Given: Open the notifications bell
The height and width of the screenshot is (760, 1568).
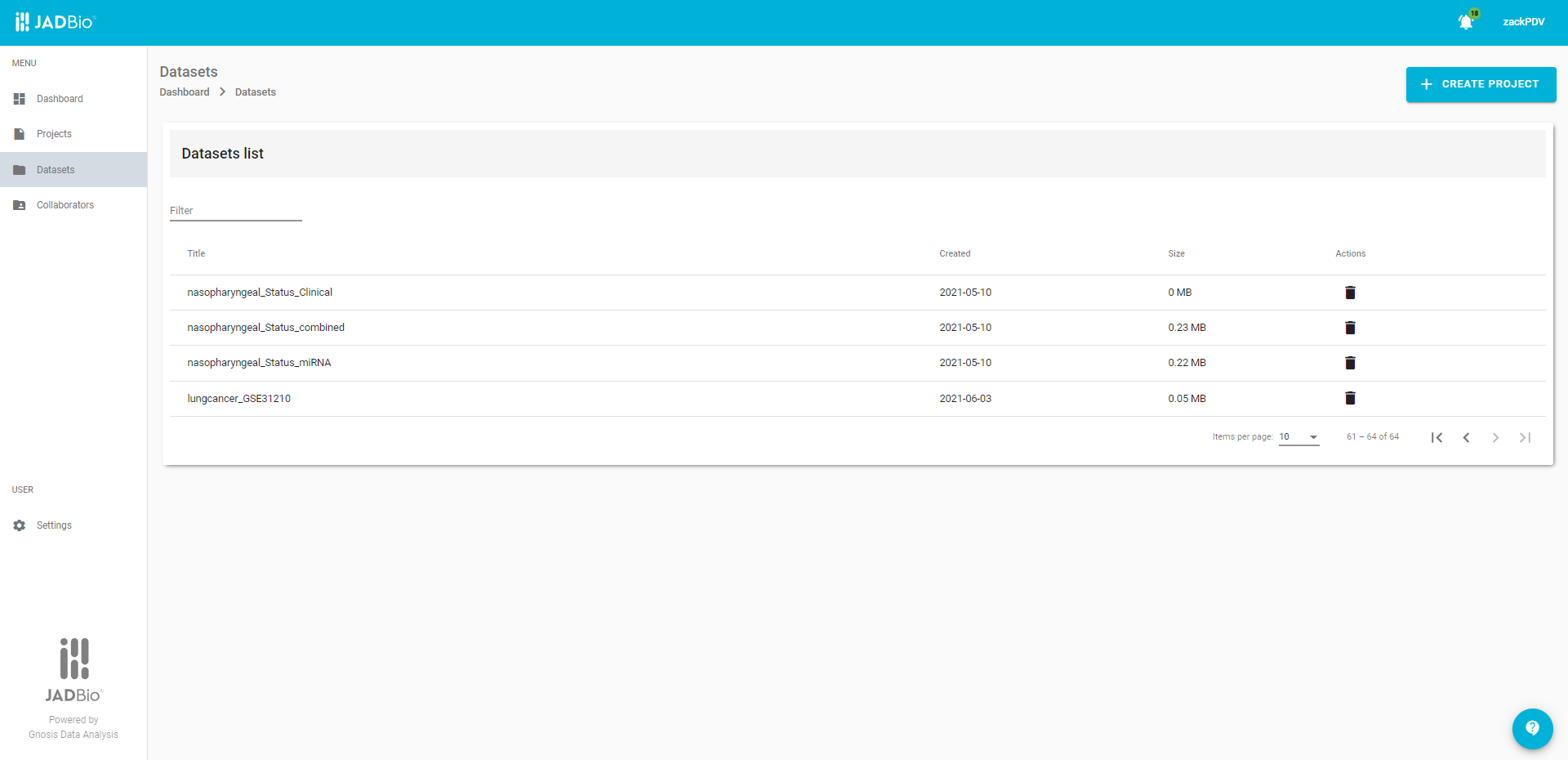Looking at the screenshot, I should click(x=1467, y=21).
